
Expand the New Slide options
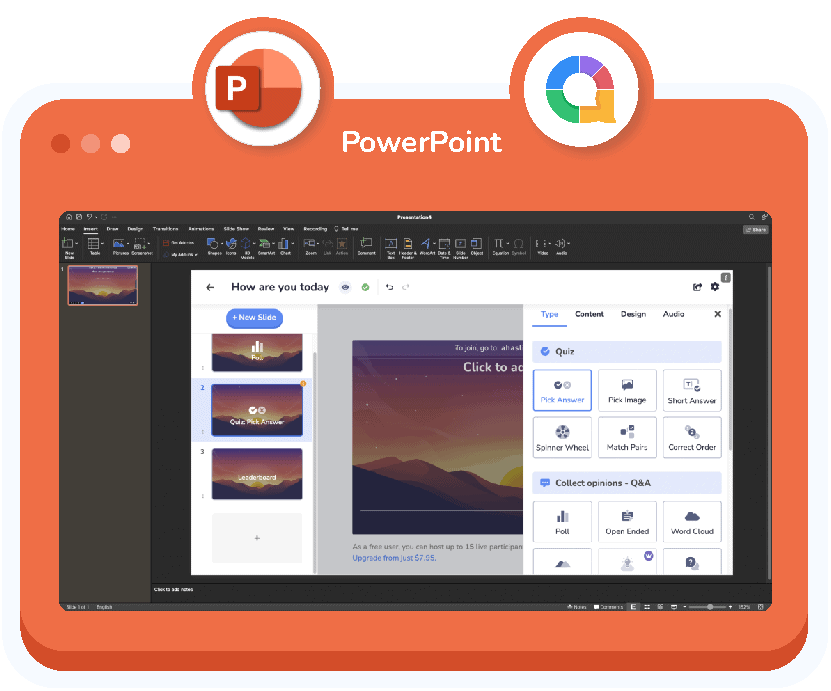tap(252, 317)
